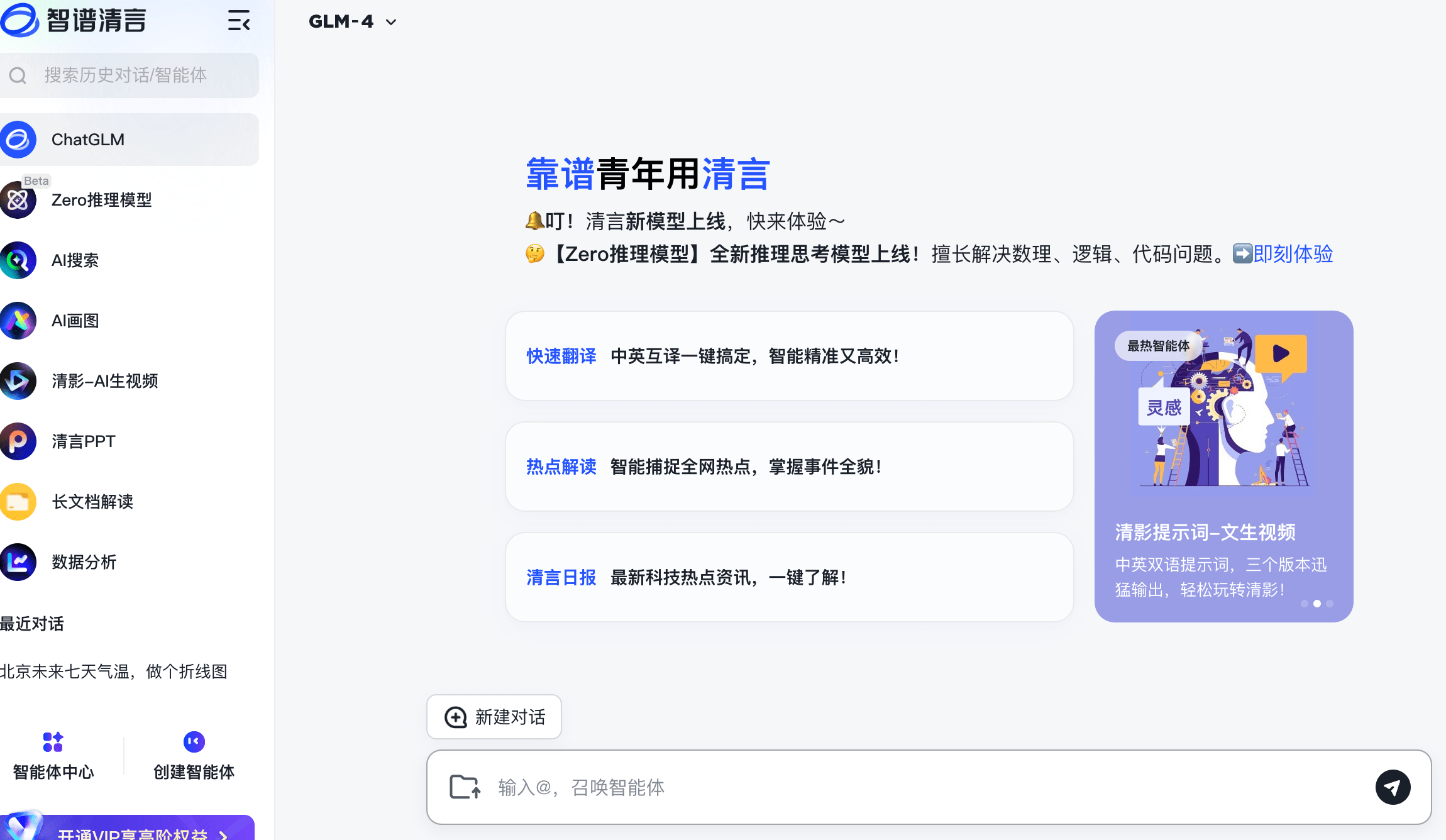This screenshot has width=1446, height=840.
Task: Select 清影-AI生视频 menu item
Action: click(130, 381)
